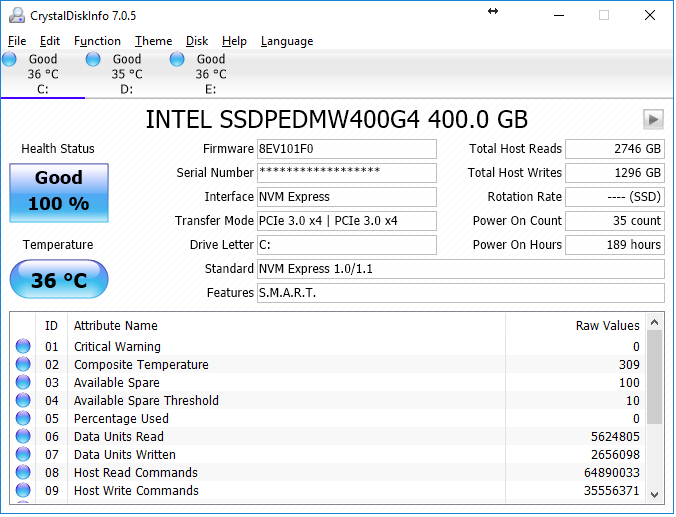Click the Attribute Name column header
676x517 pixels.
point(286,326)
